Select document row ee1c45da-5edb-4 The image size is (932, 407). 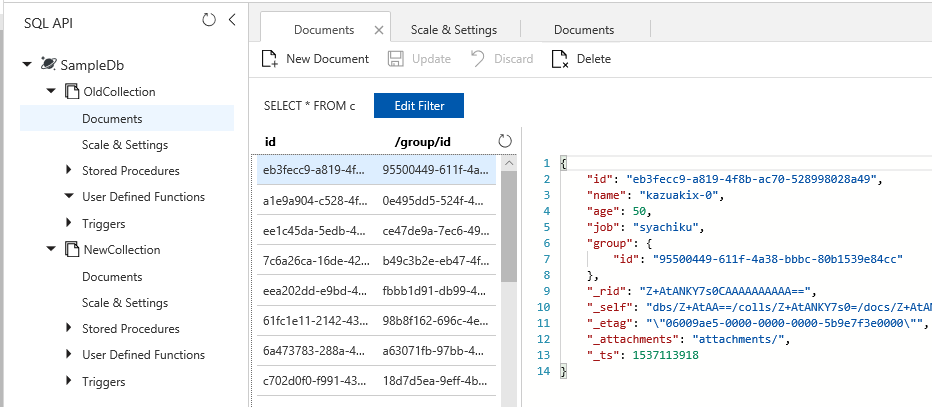376,230
